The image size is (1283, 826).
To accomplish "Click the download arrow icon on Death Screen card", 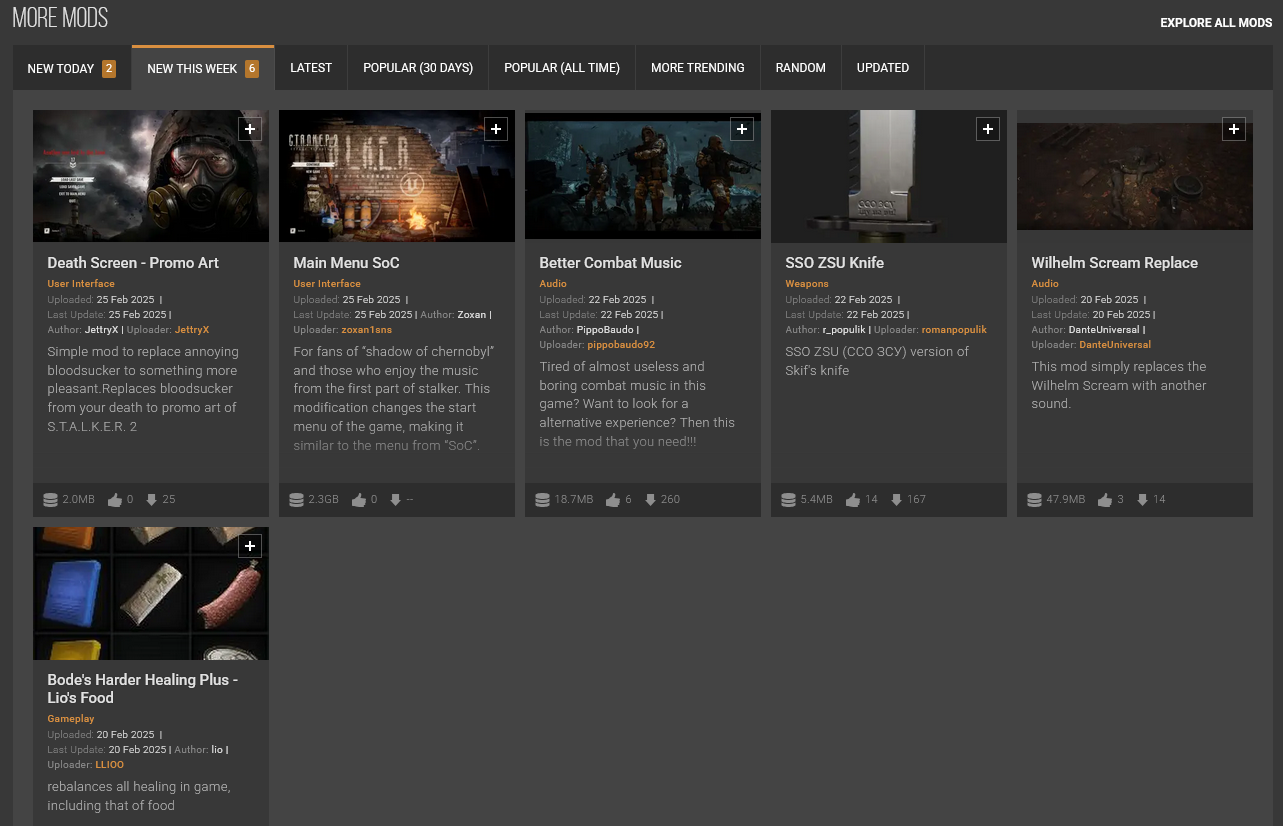I will (152, 499).
